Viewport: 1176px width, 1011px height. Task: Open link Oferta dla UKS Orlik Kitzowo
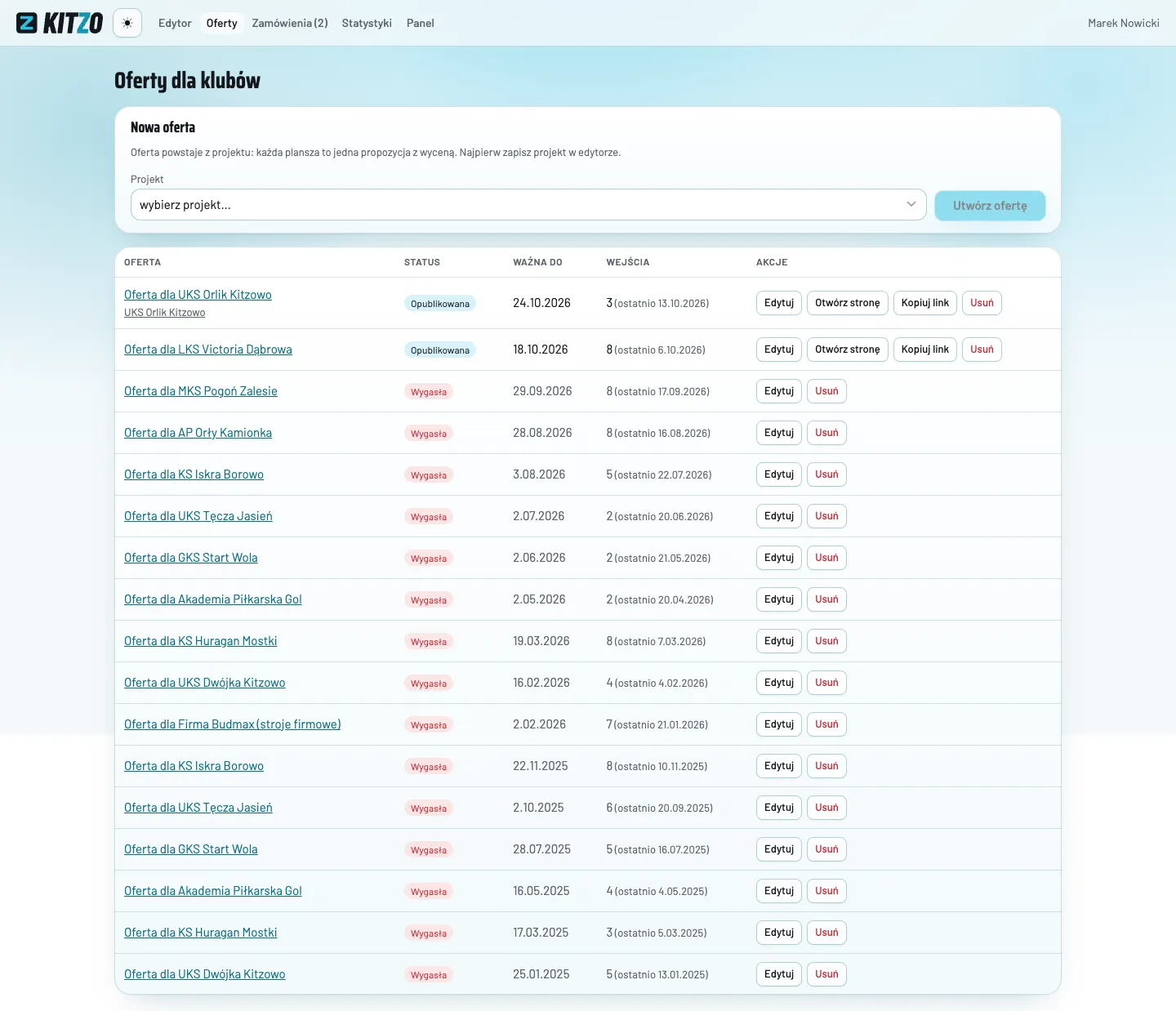198,295
